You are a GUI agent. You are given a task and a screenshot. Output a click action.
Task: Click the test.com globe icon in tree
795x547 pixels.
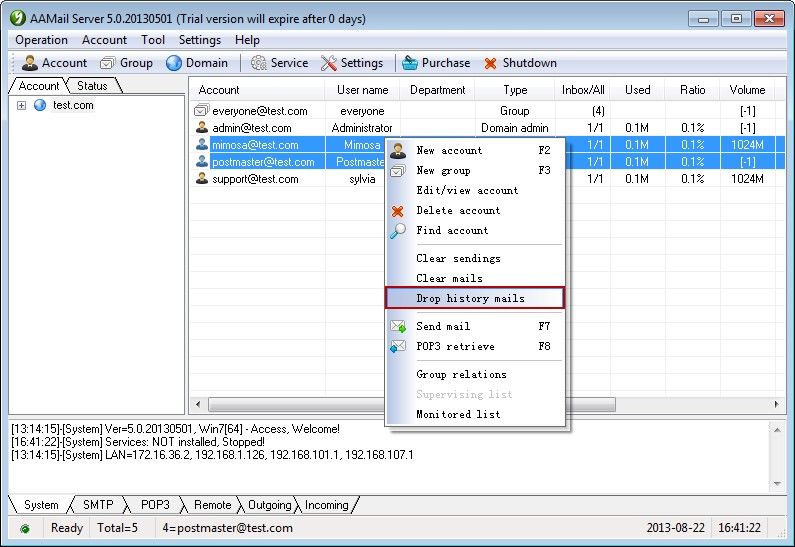(40, 105)
